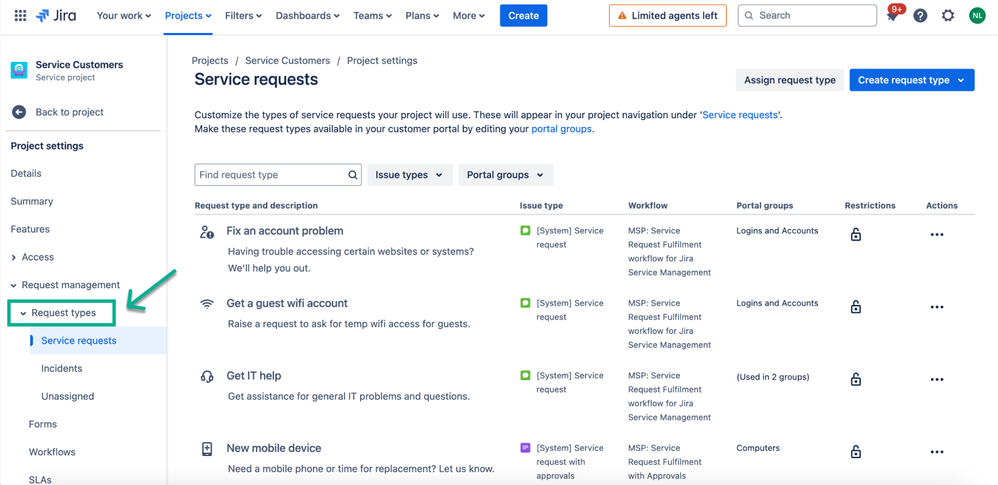Open SLAs in sidebar

click(x=40, y=480)
